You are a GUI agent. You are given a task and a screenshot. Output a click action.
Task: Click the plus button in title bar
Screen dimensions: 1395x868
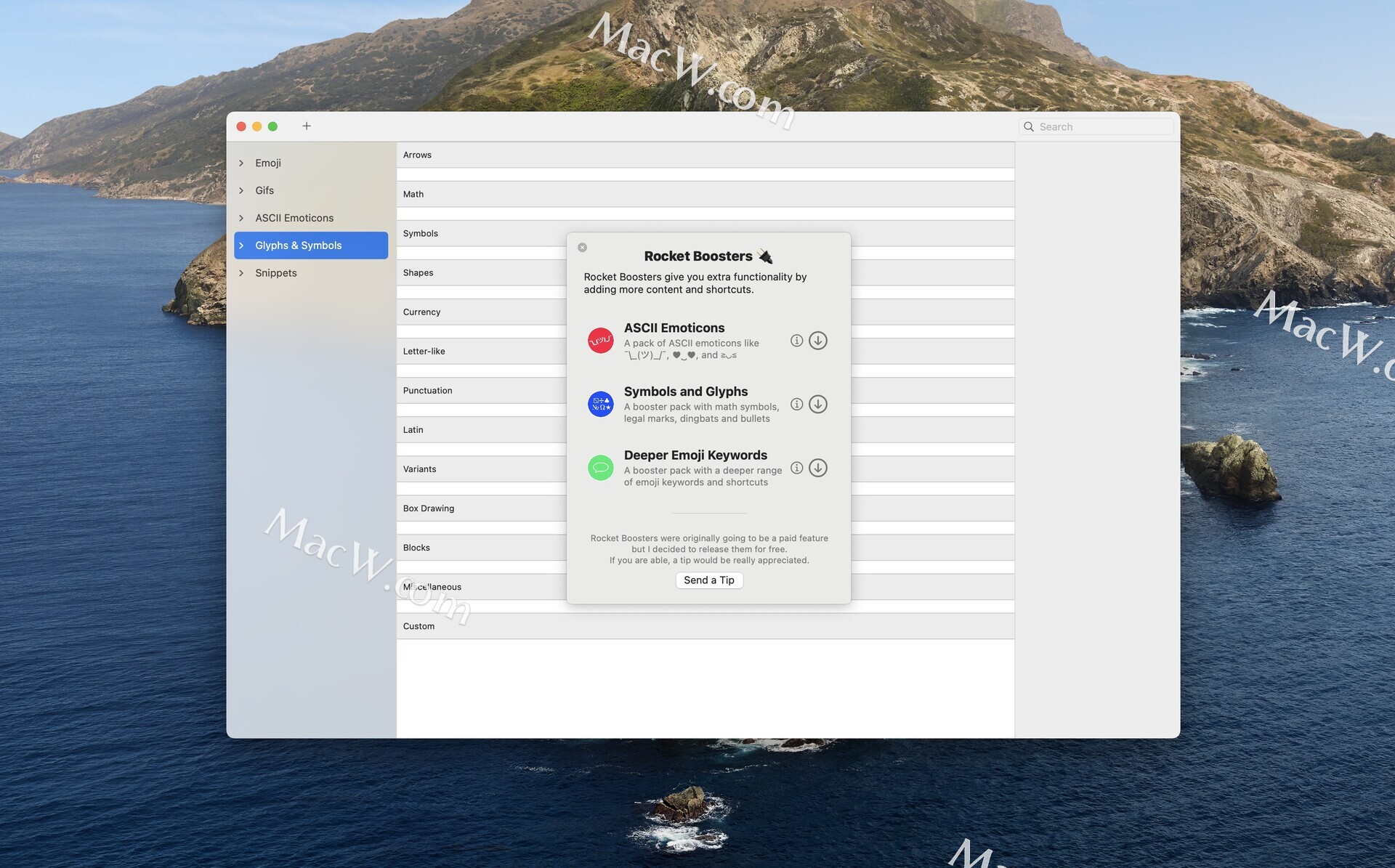pyautogui.click(x=307, y=126)
